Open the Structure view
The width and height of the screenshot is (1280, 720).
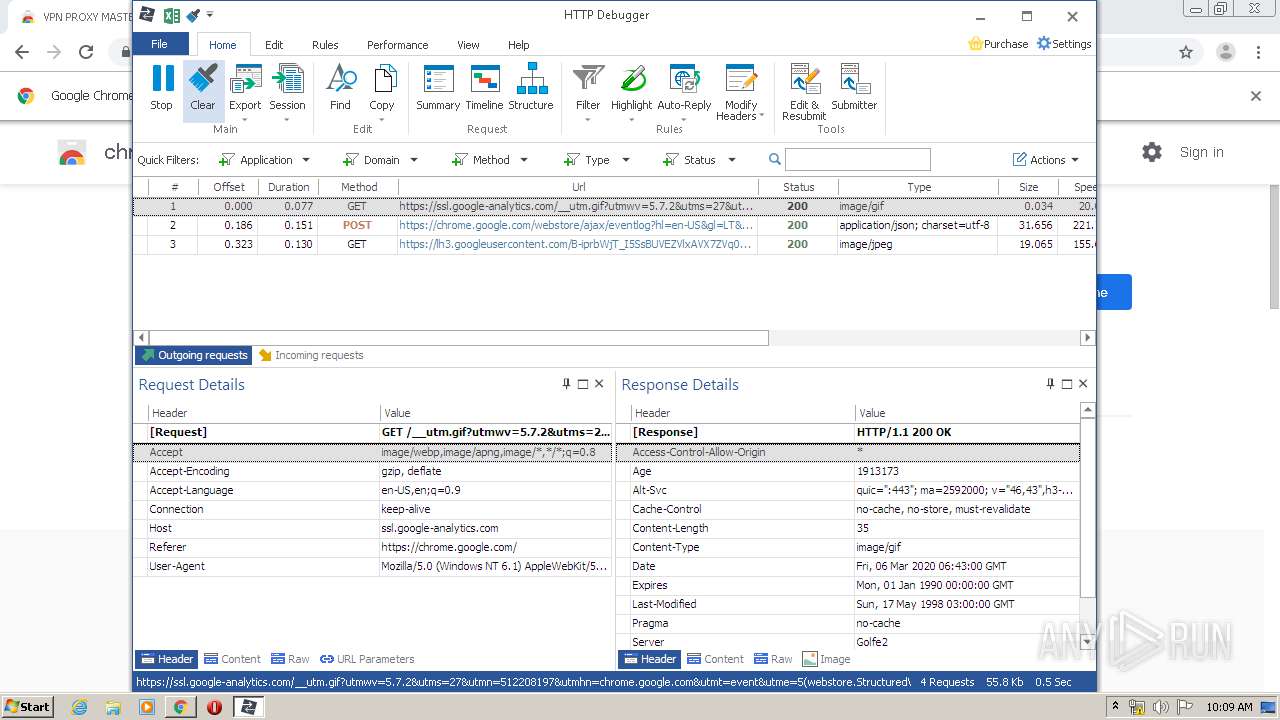click(x=531, y=88)
